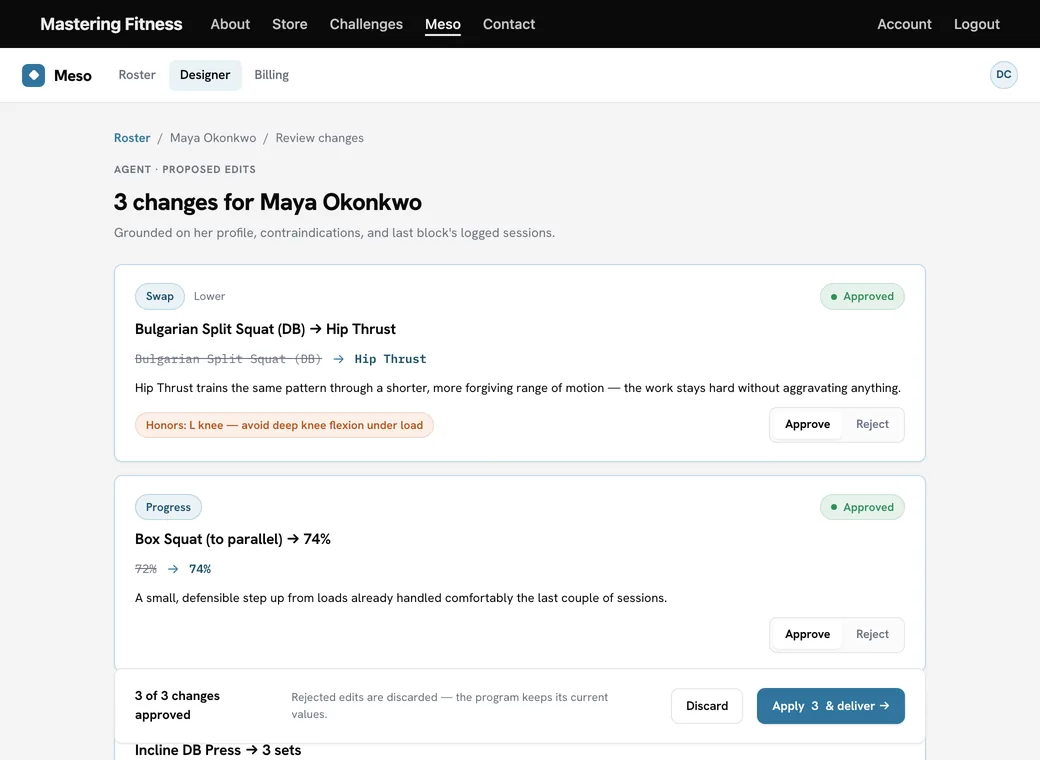Switch to the Roster tab
The image size is (1040, 760).
137,75
